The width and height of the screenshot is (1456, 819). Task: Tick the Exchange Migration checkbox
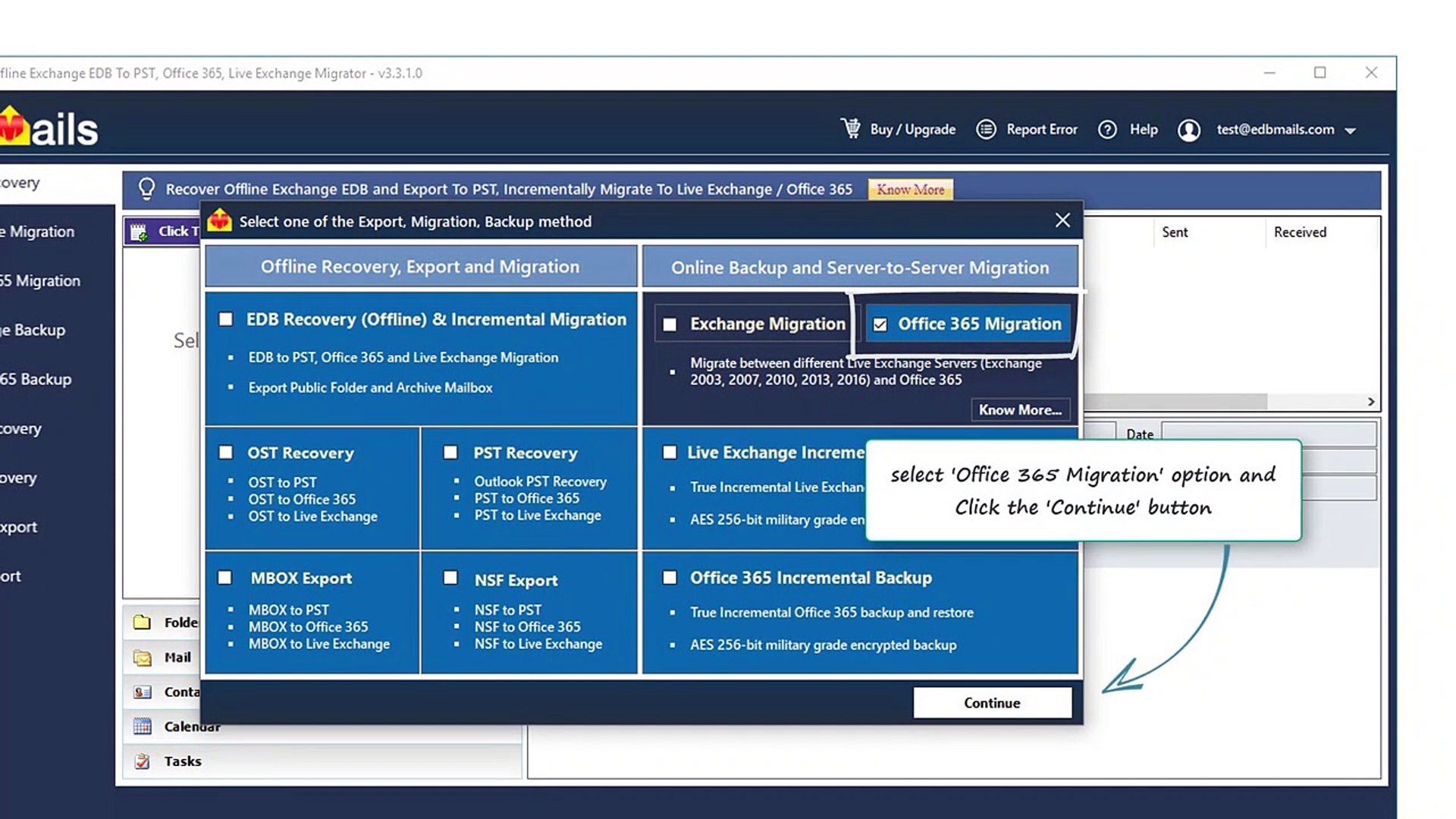[670, 325]
